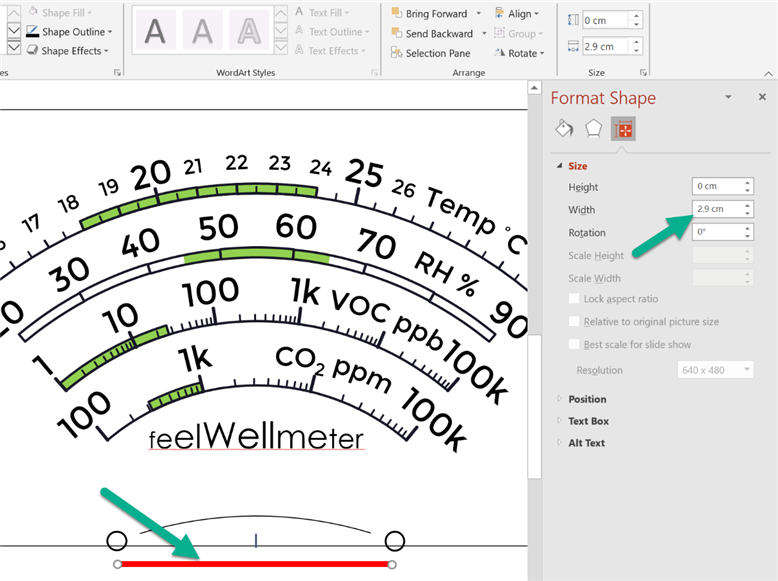
Task: Select the red line shape
Action: pos(255,564)
